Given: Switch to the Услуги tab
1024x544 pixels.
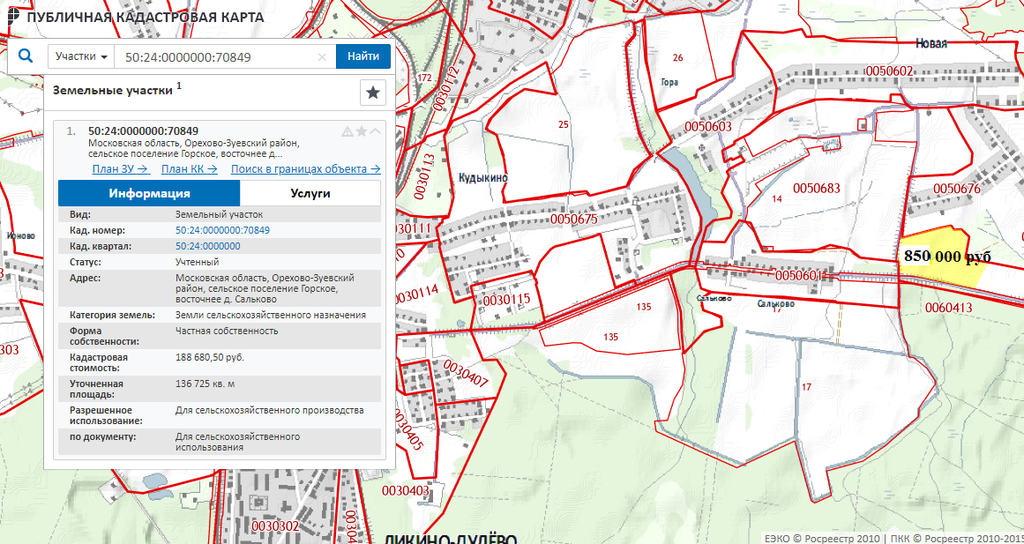Looking at the screenshot, I should click(310, 194).
